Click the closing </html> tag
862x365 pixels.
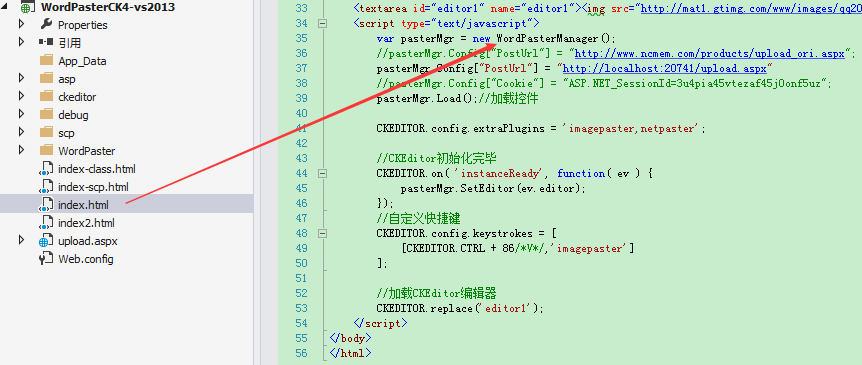[350, 353]
